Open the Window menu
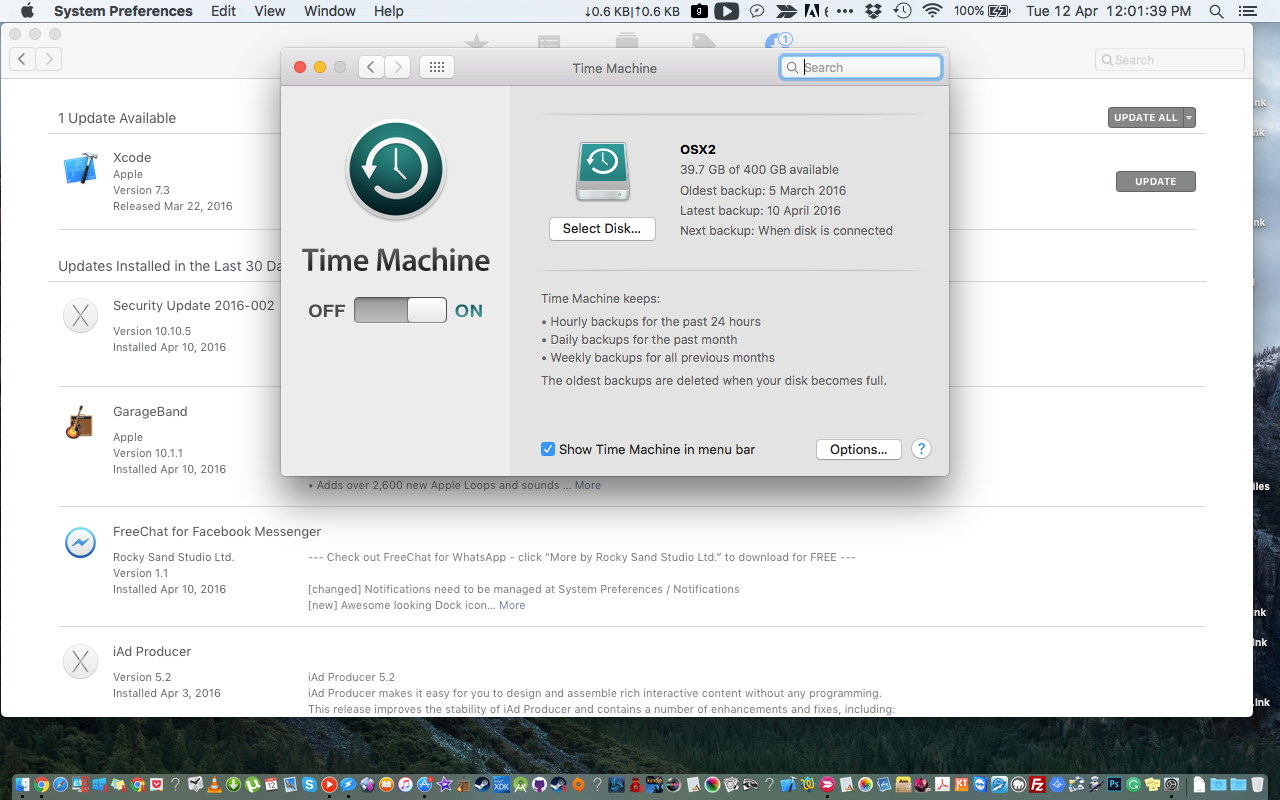This screenshot has width=1280, height=800. (329, 11)
